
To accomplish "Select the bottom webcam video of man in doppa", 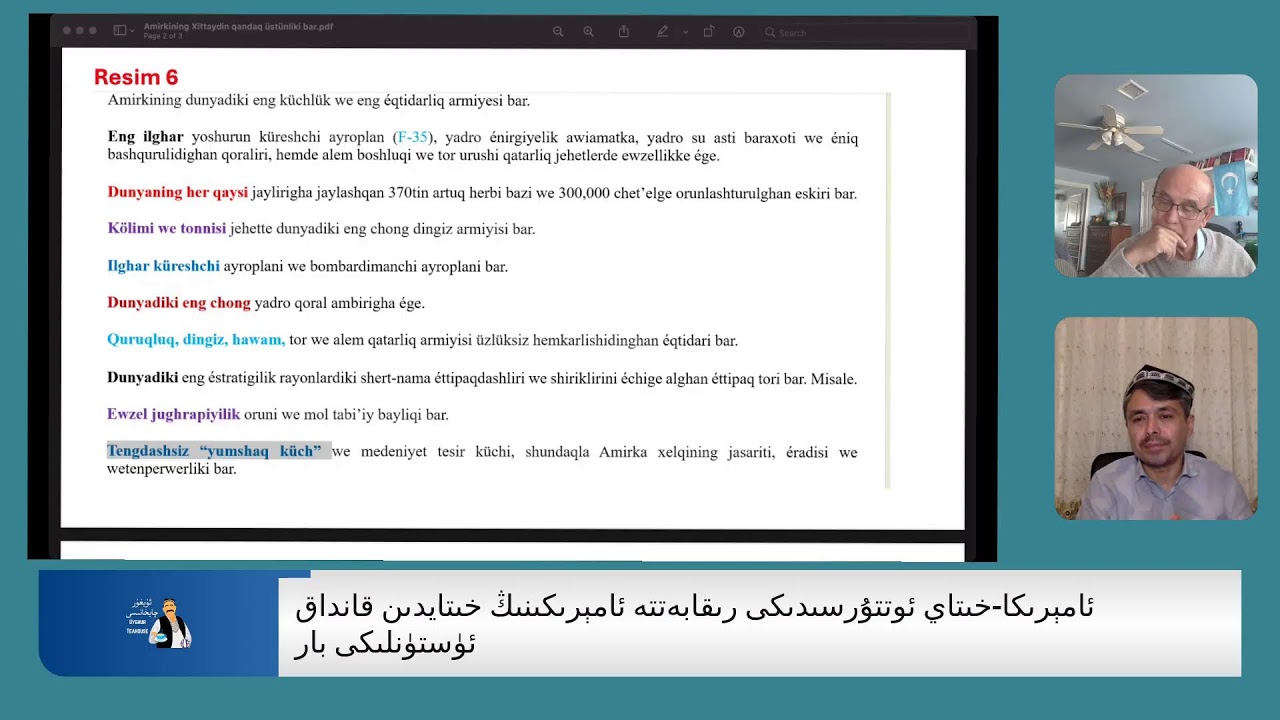I will point(1156,418).
